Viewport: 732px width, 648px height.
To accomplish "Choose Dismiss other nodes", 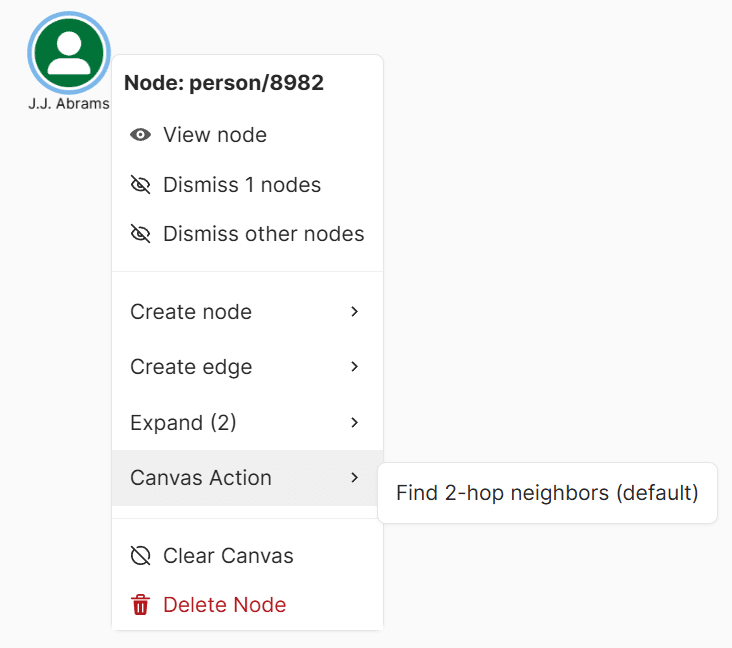I will tap(247, 234).
